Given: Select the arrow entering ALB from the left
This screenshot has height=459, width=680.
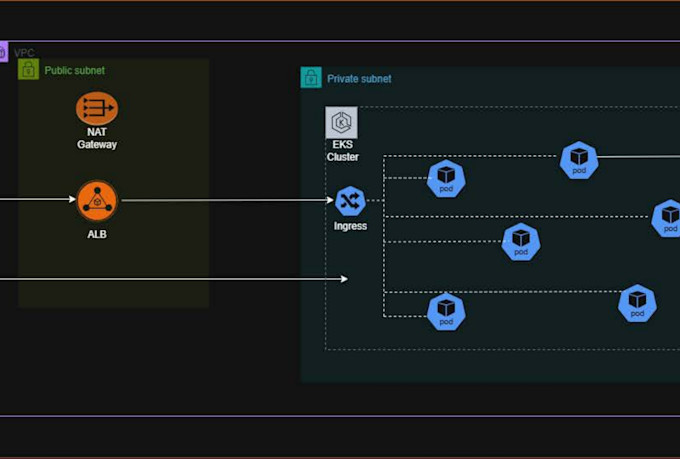Looking at the screenshot, I should click(38, 199).
